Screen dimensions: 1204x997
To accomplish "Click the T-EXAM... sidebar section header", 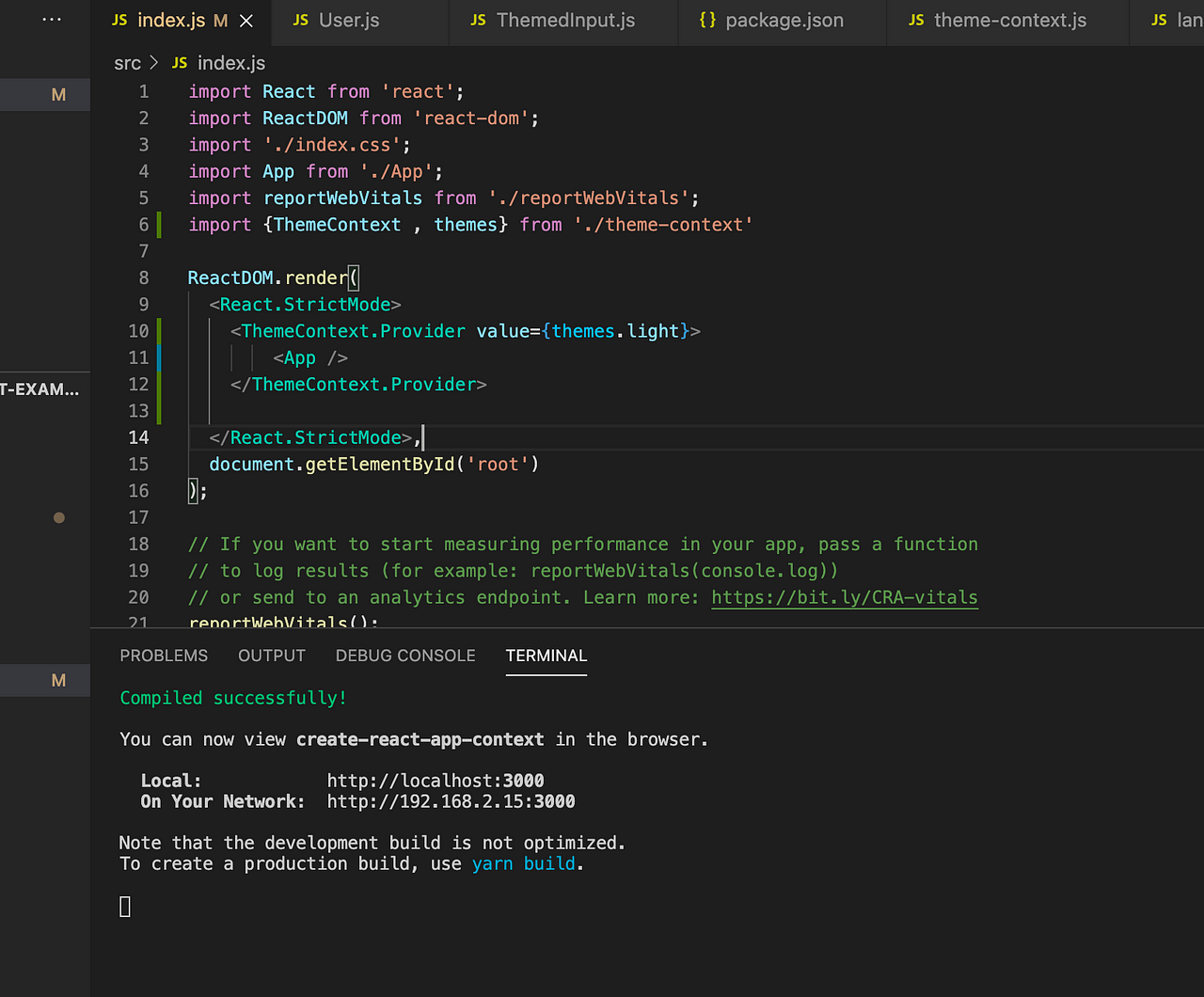I will pos(40,389).
